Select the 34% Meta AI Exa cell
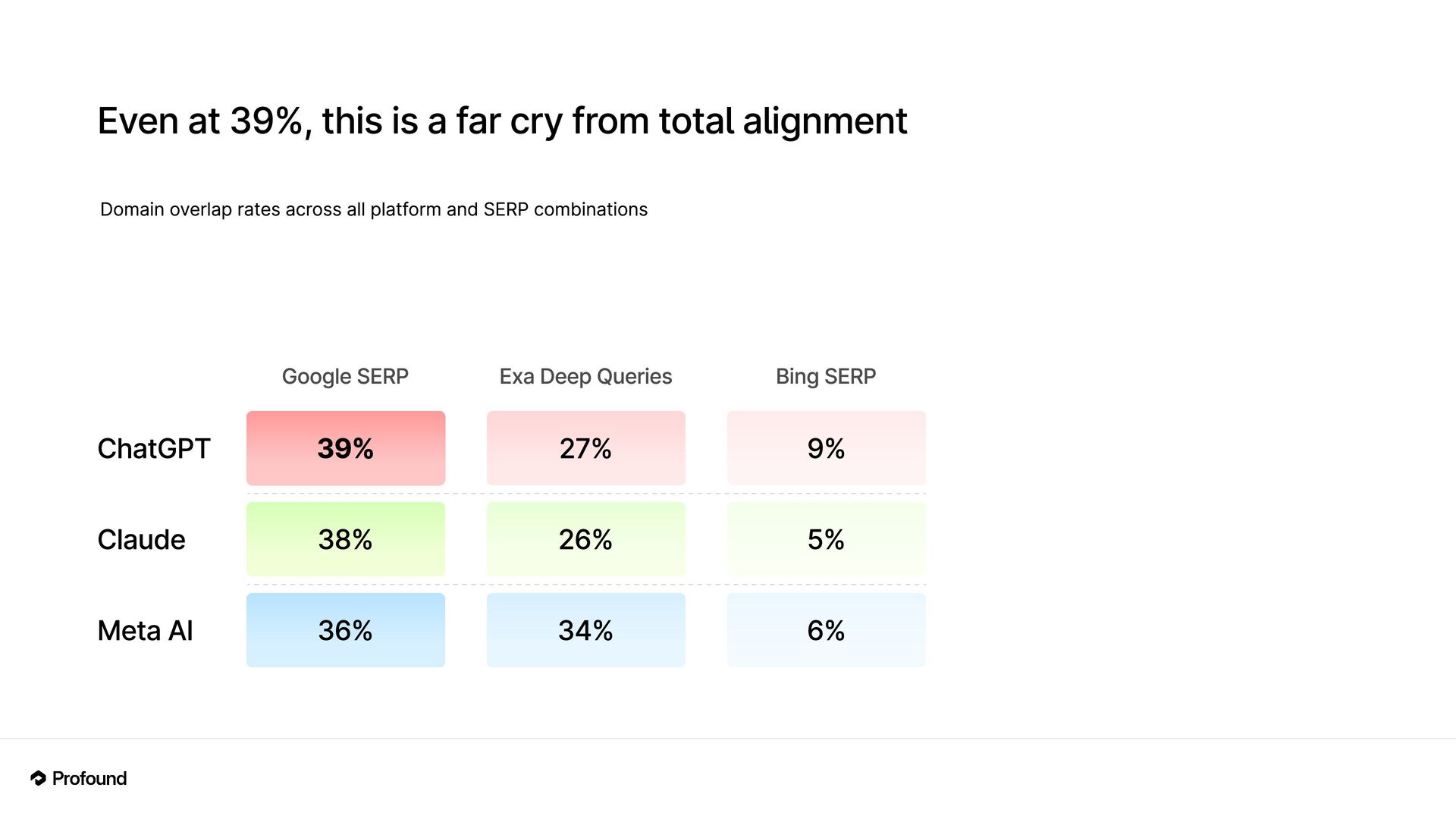The width and height of the screenshot is (1456, 819). (x=586, y=630)
